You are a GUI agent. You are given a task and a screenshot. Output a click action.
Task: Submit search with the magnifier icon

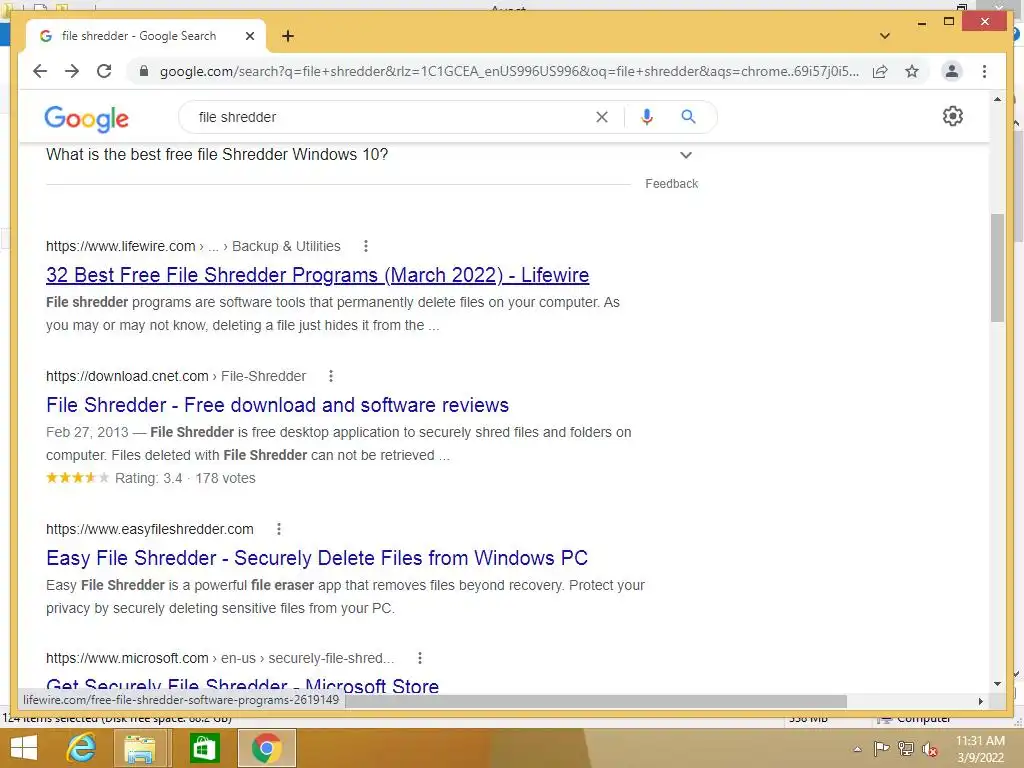pyautogui.click(x=688, y=117)
